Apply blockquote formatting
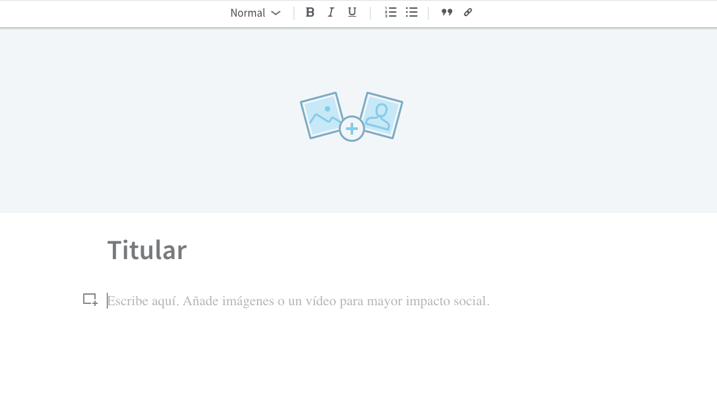717x397 pixels. [x=447, y=12]
